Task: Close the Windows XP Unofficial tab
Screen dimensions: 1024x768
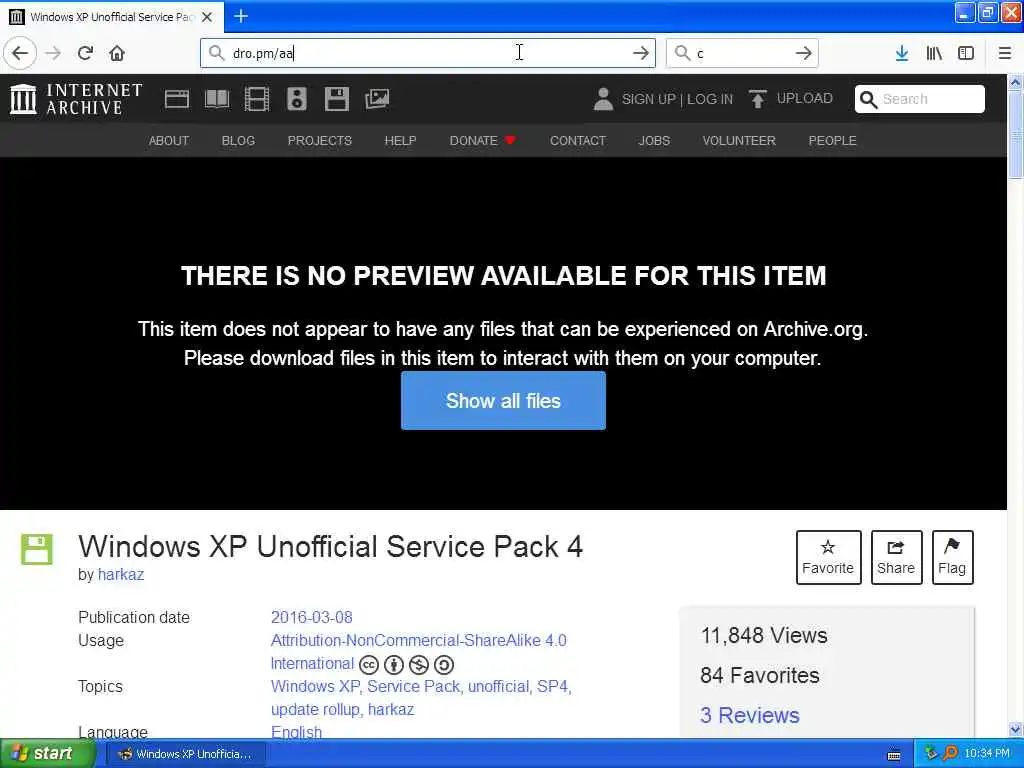Action: [x=207, y=17]
